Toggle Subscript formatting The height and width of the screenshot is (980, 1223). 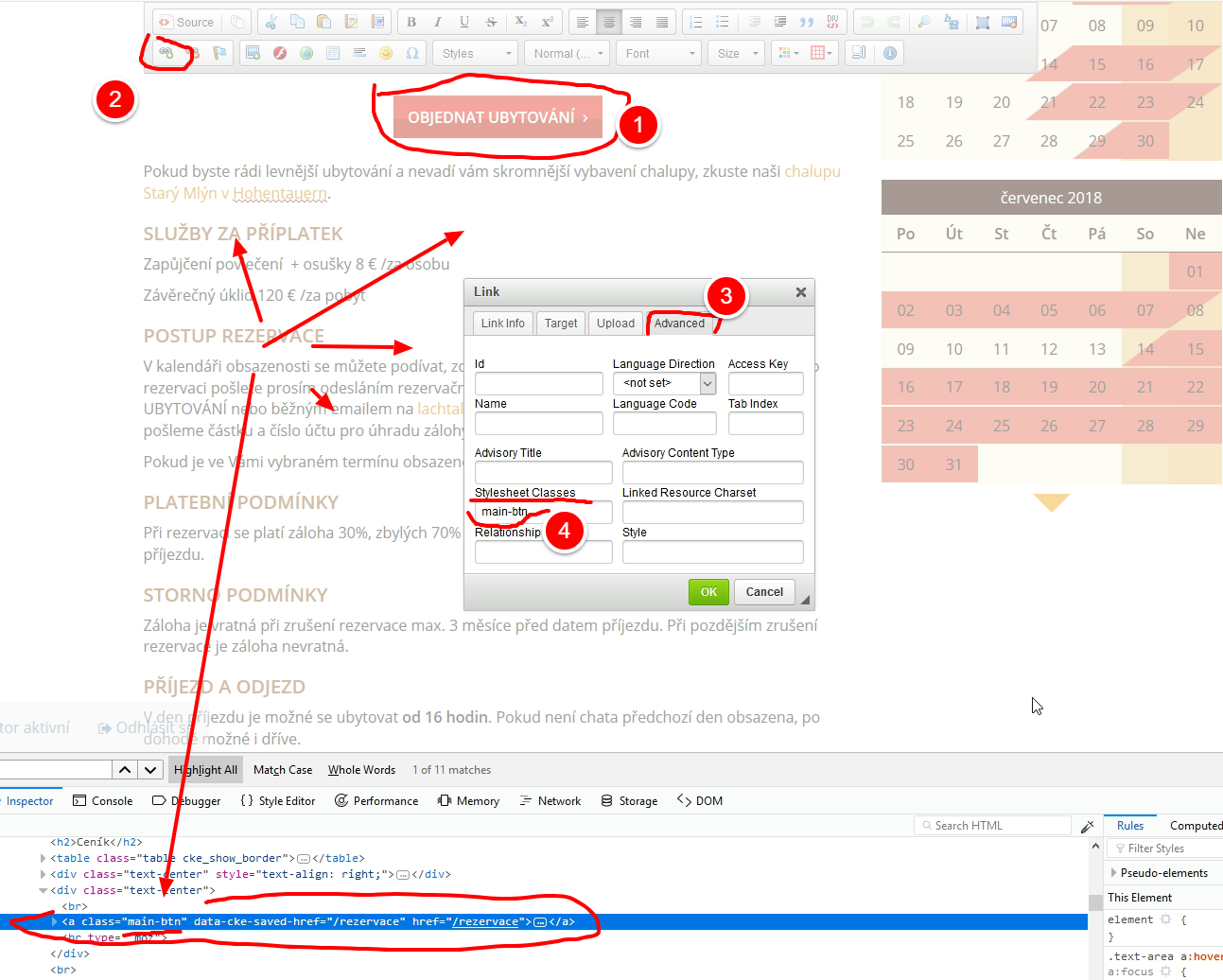(x=521, y=22)
